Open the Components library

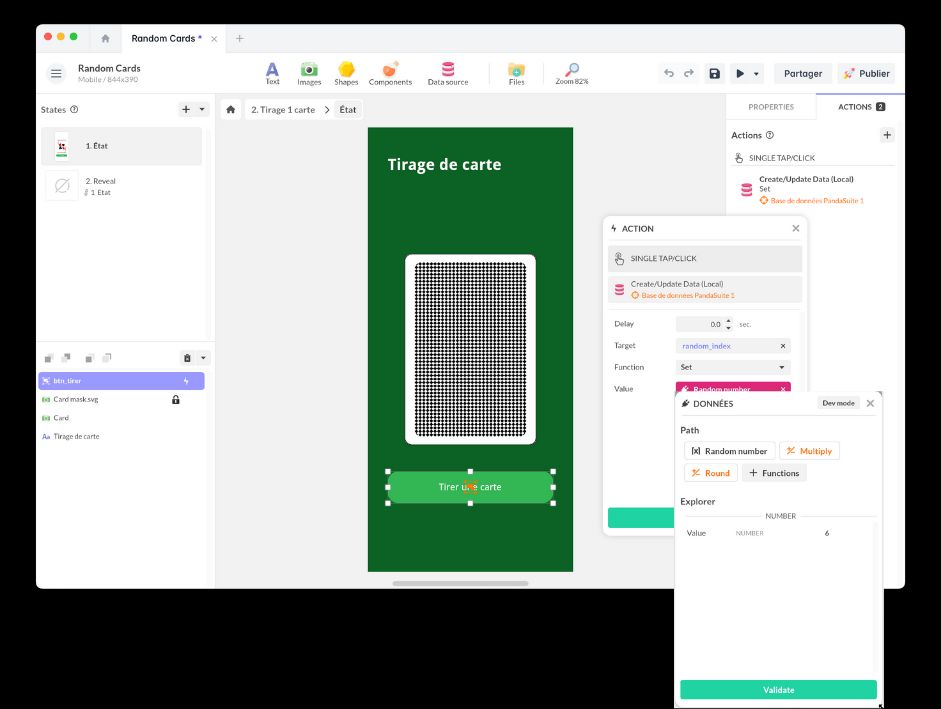pyautogui.click(x=390, y=73)
